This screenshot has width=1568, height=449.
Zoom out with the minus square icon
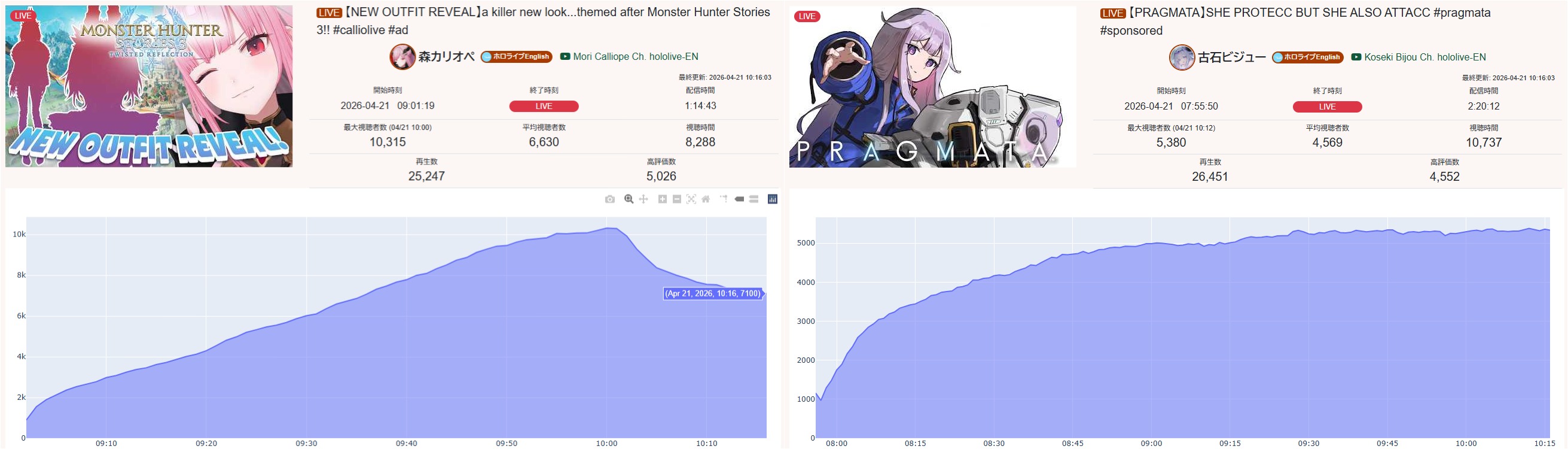677,199
